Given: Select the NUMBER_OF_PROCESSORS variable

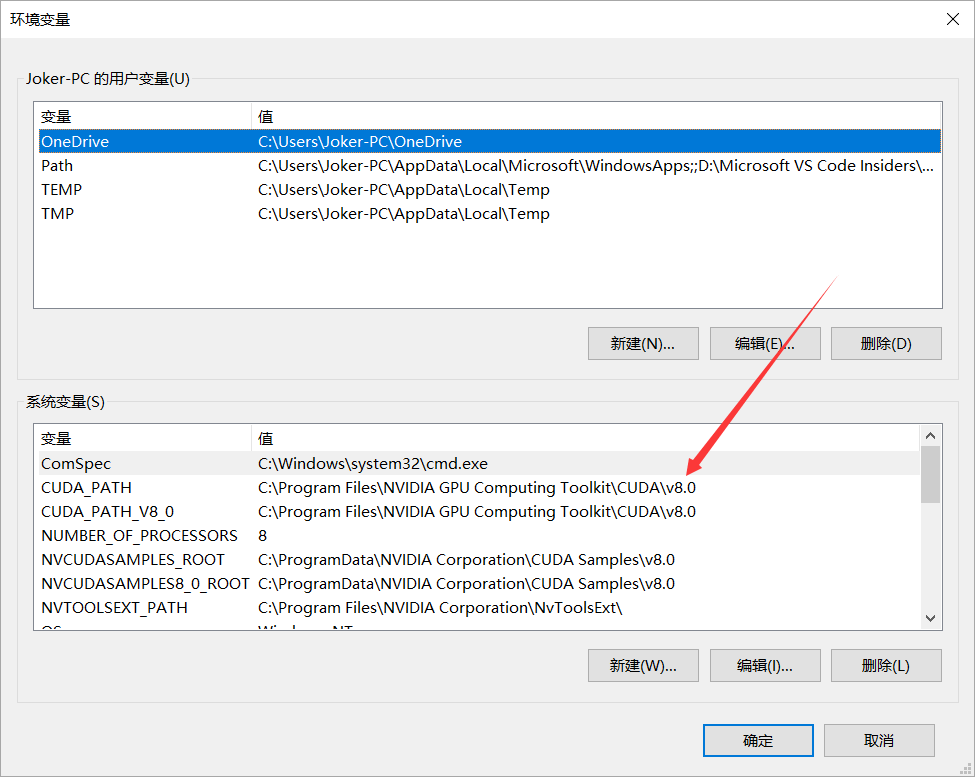Looking at the screenshot, I should tap(479, 536).
